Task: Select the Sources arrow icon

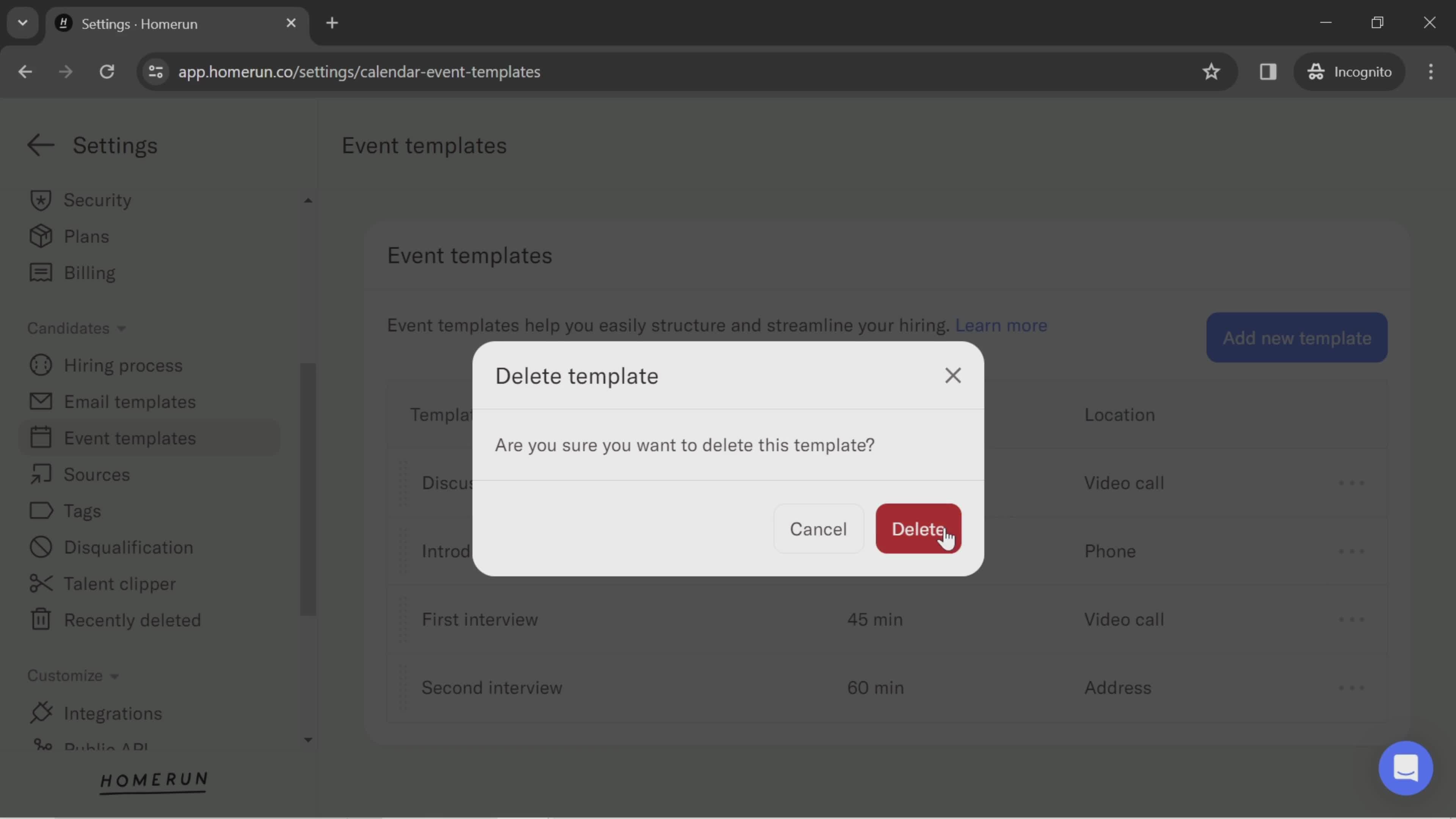Action: coord(41,474)
